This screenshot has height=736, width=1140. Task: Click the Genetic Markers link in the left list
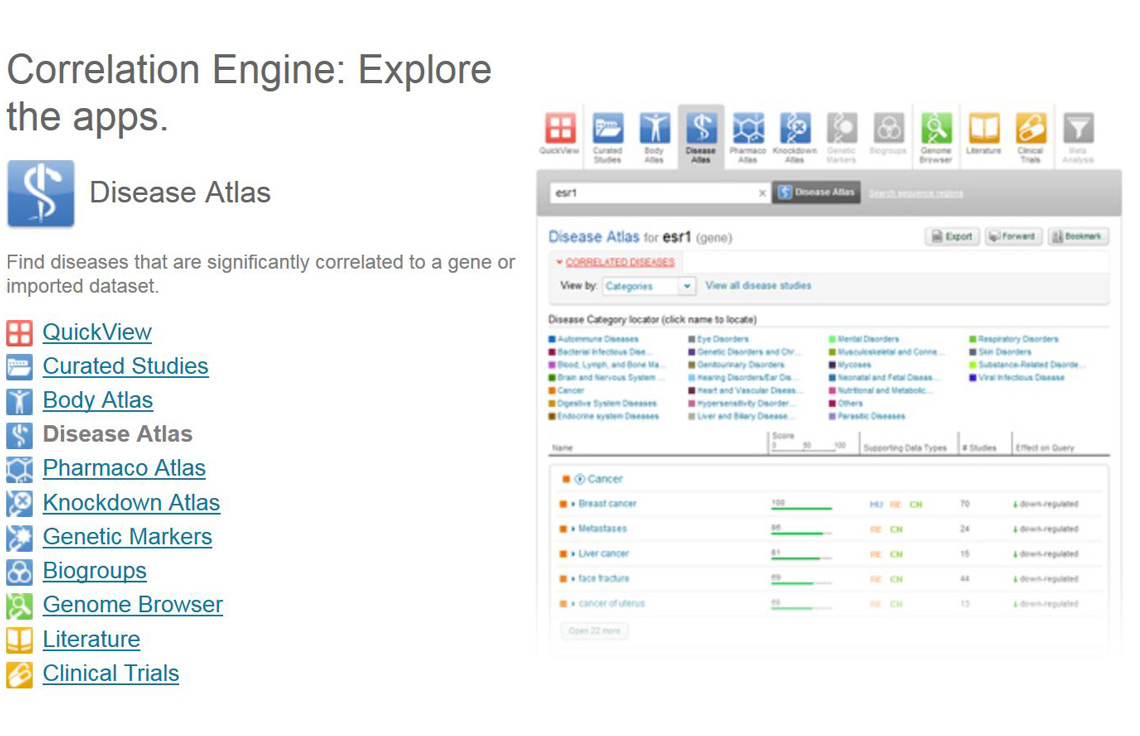127,537
